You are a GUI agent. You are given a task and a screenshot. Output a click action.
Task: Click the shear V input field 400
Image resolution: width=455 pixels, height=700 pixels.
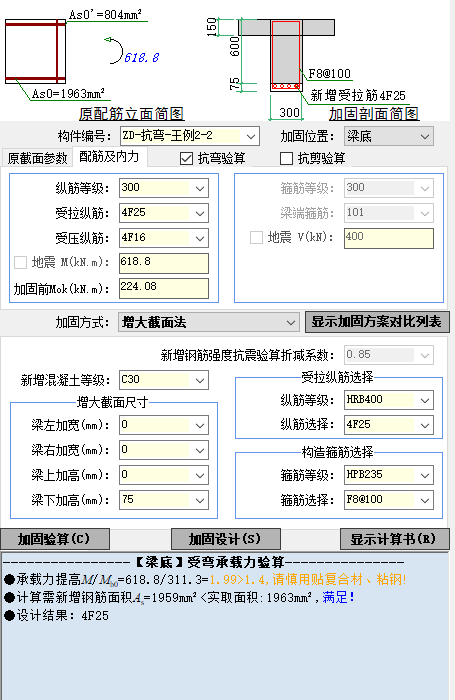[389, 238]
